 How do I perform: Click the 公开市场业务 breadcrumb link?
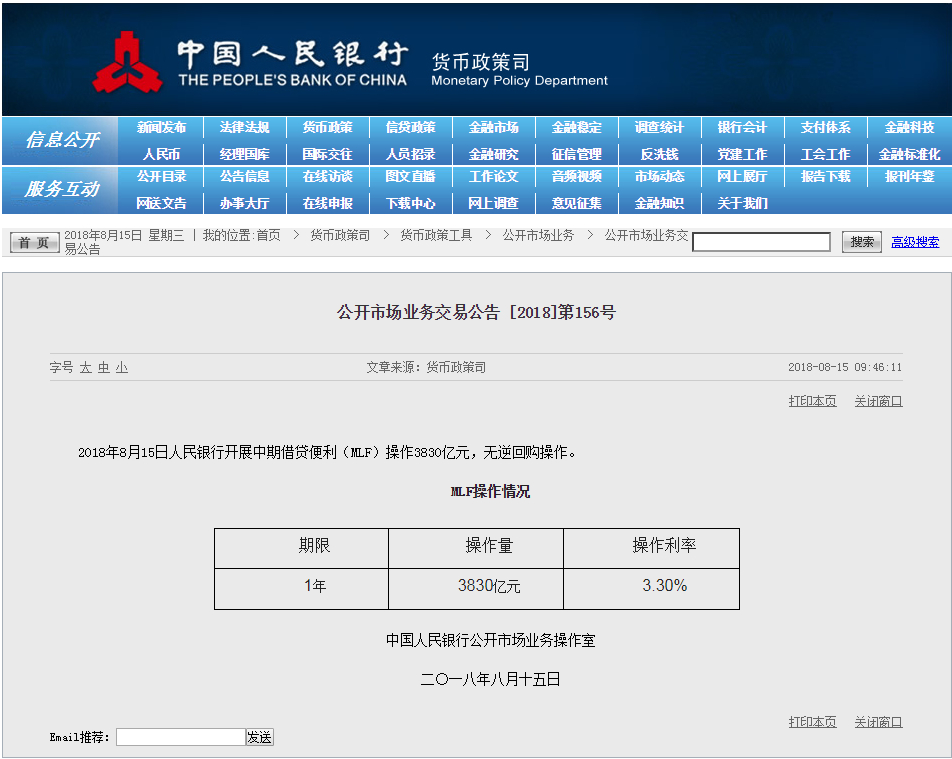538,236
